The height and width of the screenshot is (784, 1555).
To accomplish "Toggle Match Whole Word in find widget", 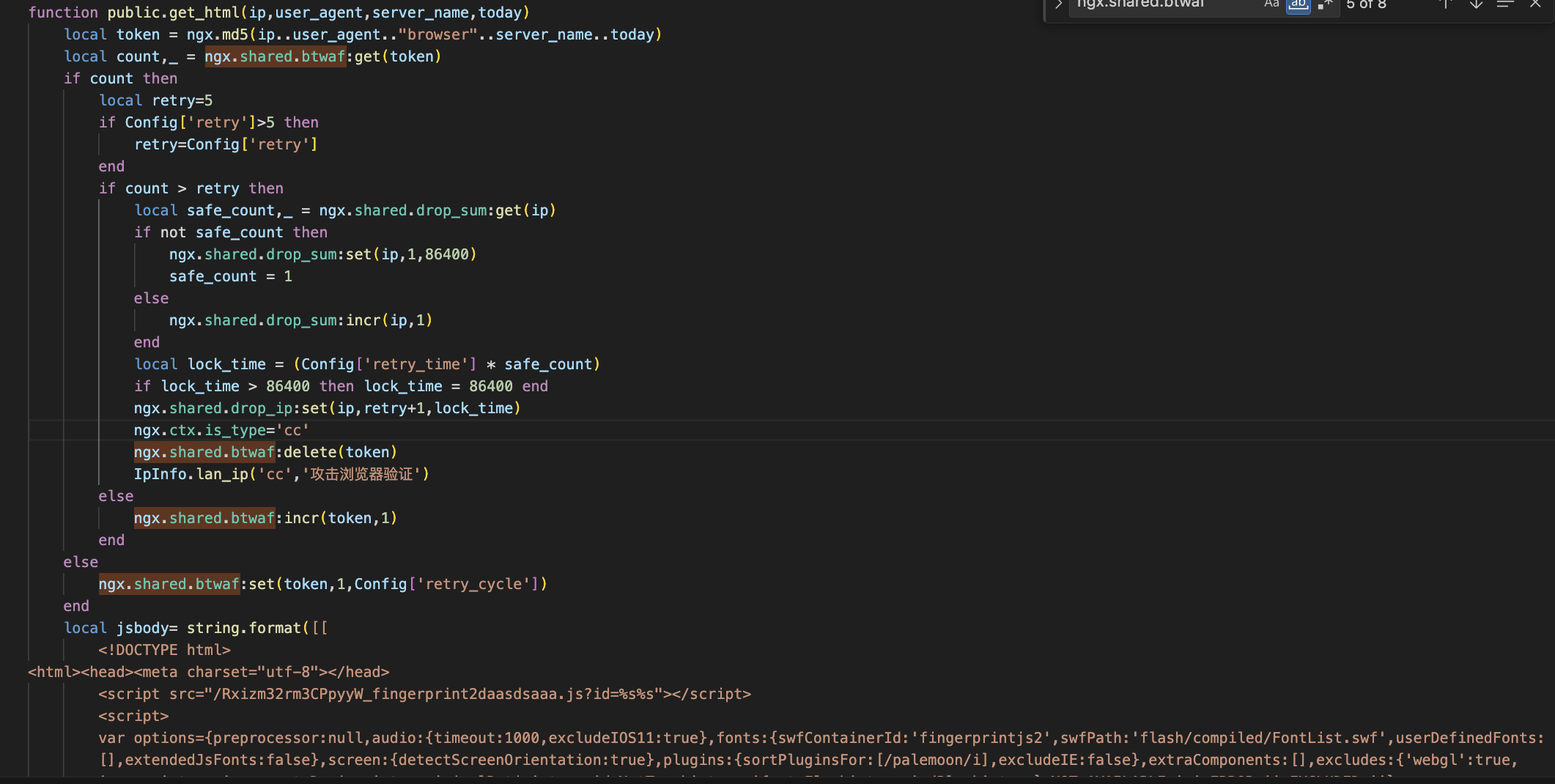I will [x=1298, y=4].
